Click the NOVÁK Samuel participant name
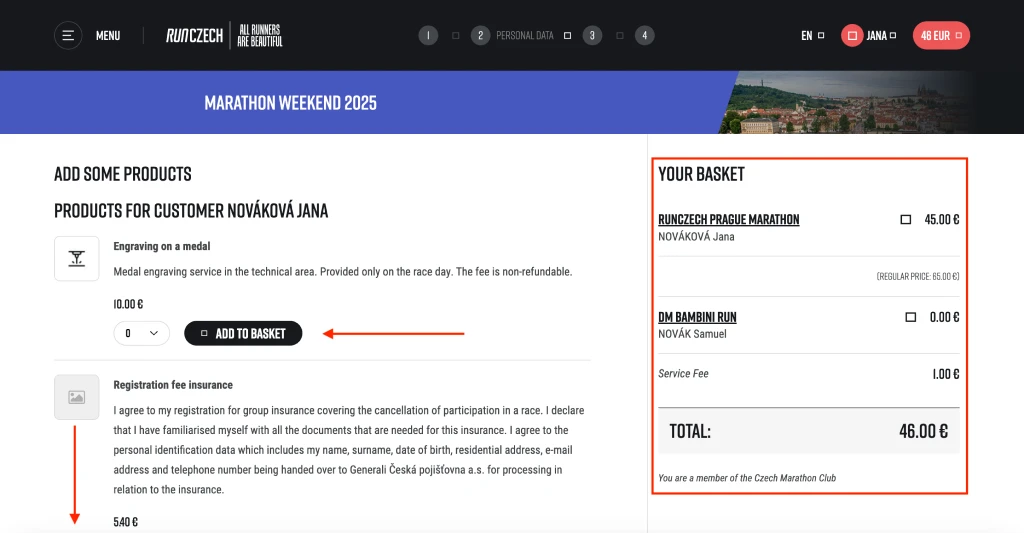 [x=692, y=334]
